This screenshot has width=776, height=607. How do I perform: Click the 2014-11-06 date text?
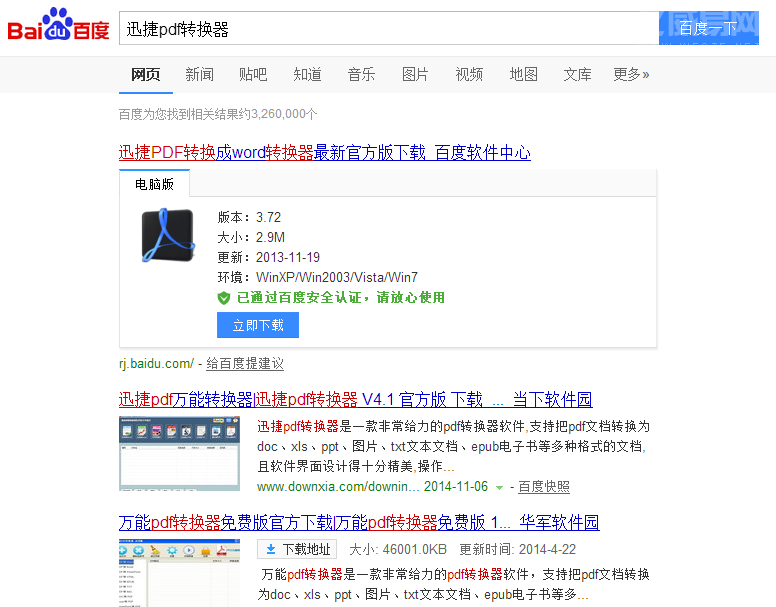pos(456,487)
